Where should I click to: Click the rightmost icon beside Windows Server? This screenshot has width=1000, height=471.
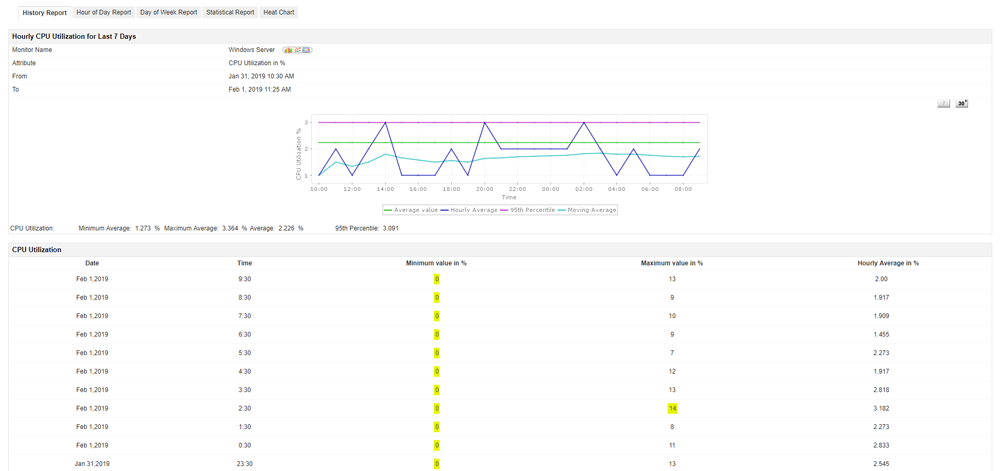point(307,50)
